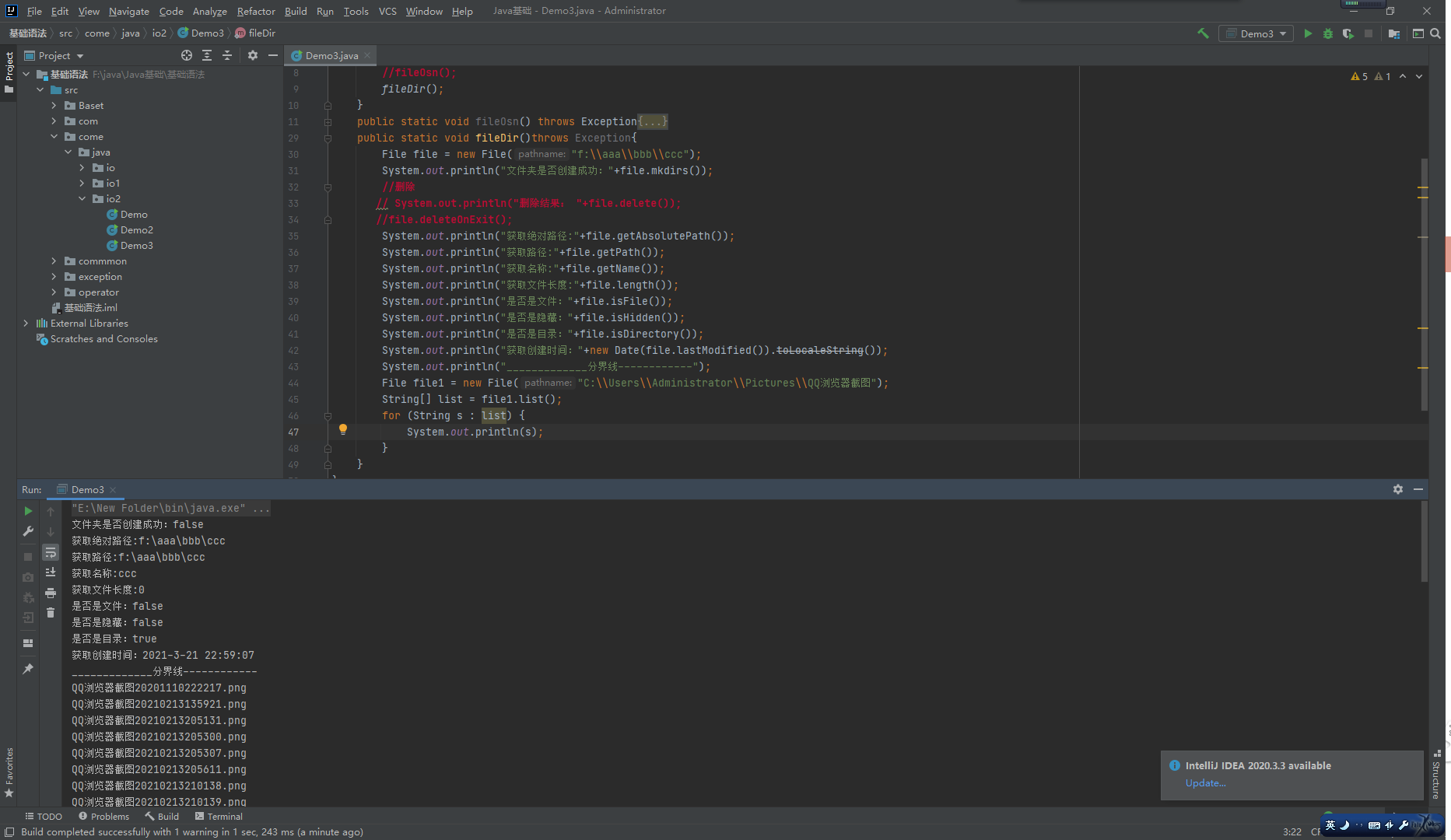The width and height of the screenshot is (1451, 840).
Task: Expand the exception folder
Action: (54, 277)
